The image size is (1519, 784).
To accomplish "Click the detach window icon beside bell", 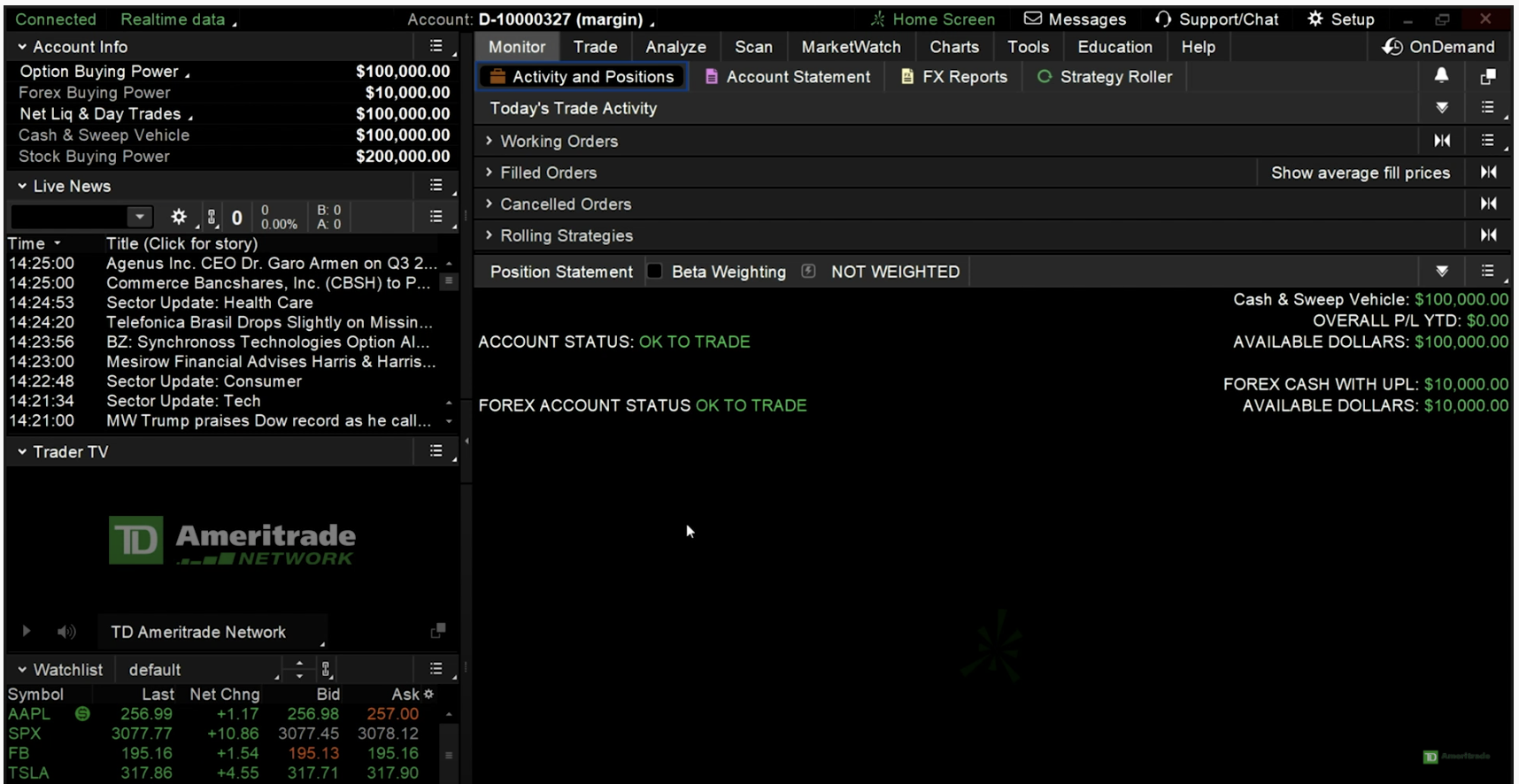I will (1488, 77).
